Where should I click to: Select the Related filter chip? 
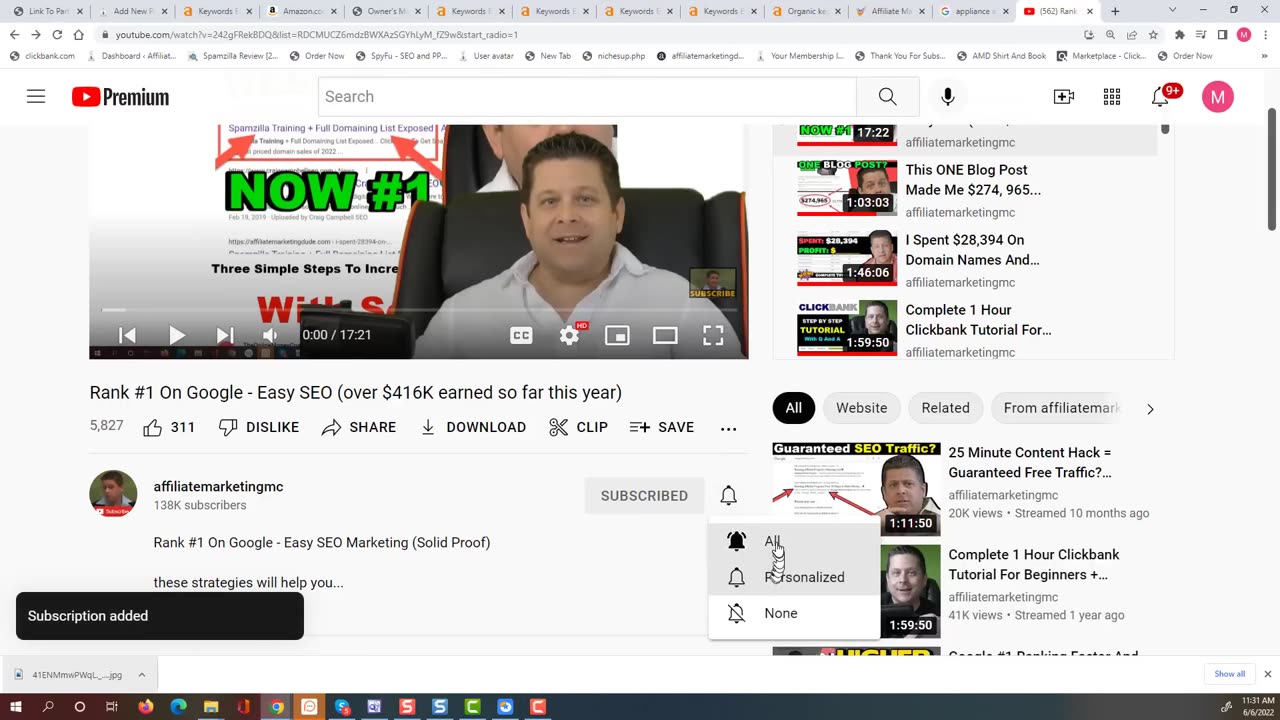click(945, 408)
